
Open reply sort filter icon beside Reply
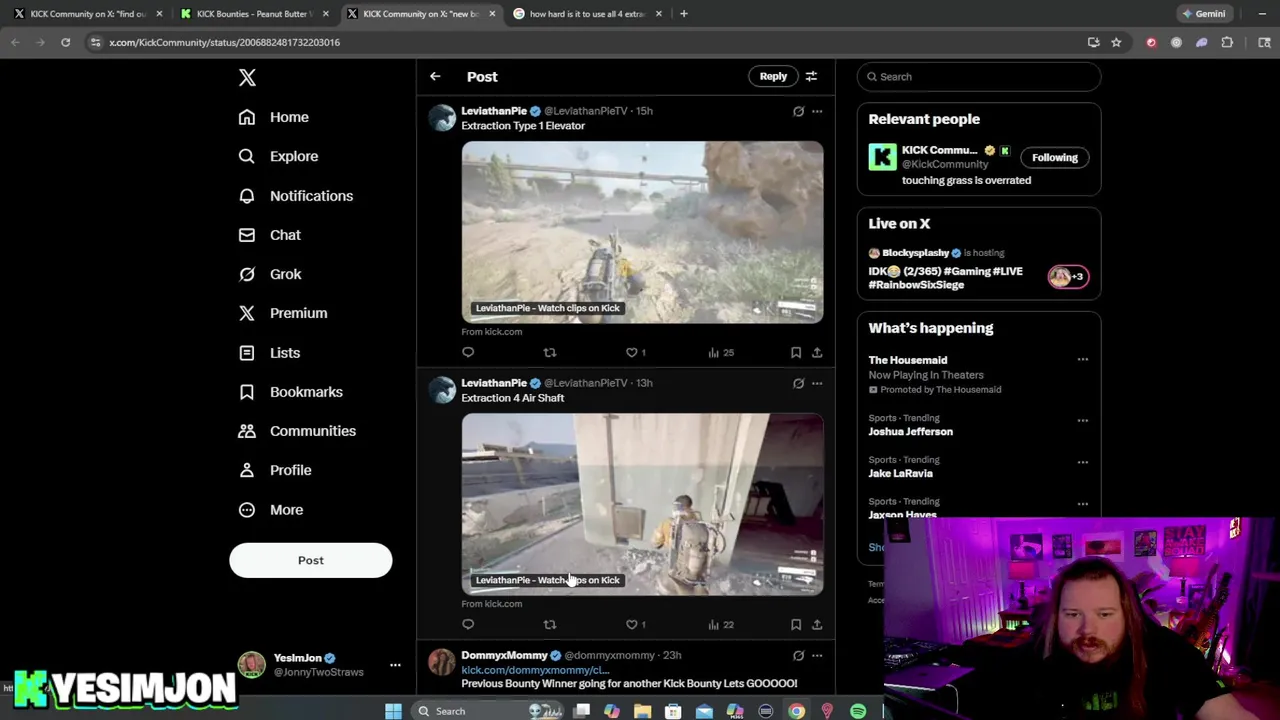811,76
